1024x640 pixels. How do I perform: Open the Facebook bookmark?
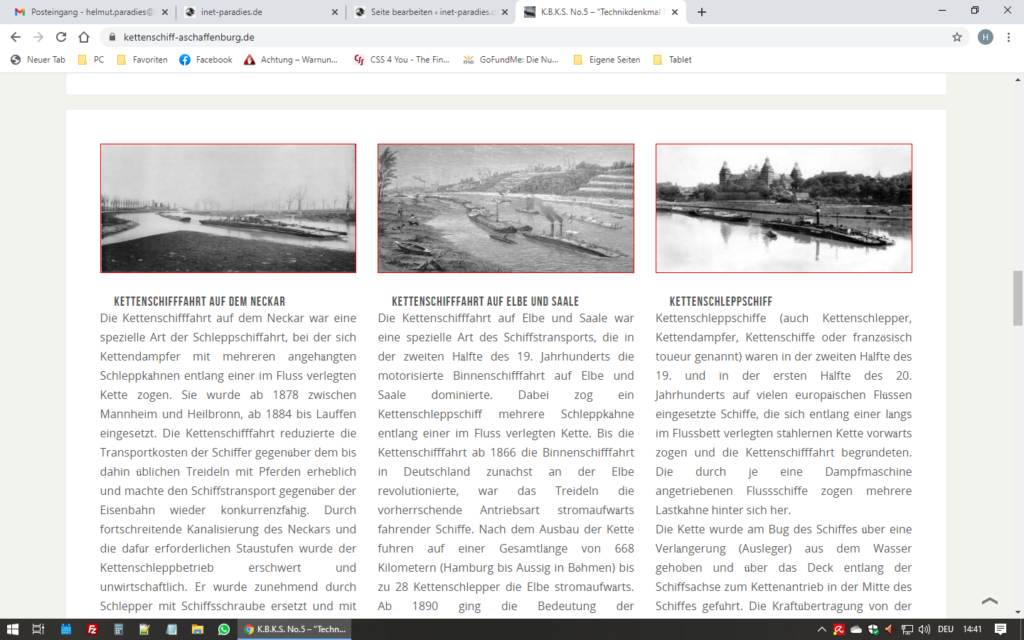click(x=205, y=59)
